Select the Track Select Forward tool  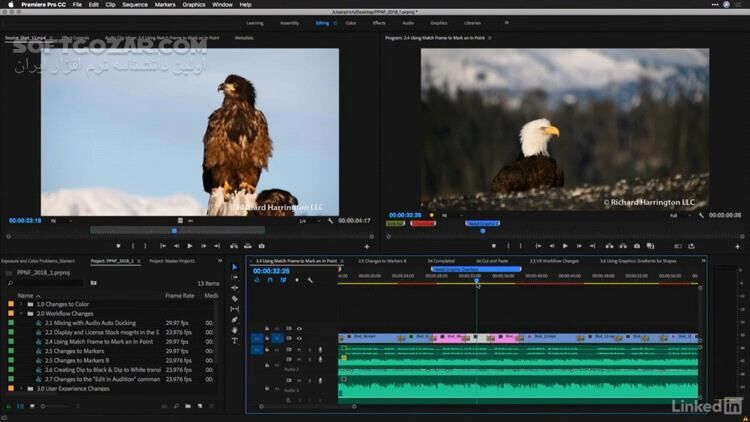[x=234, y=278]
